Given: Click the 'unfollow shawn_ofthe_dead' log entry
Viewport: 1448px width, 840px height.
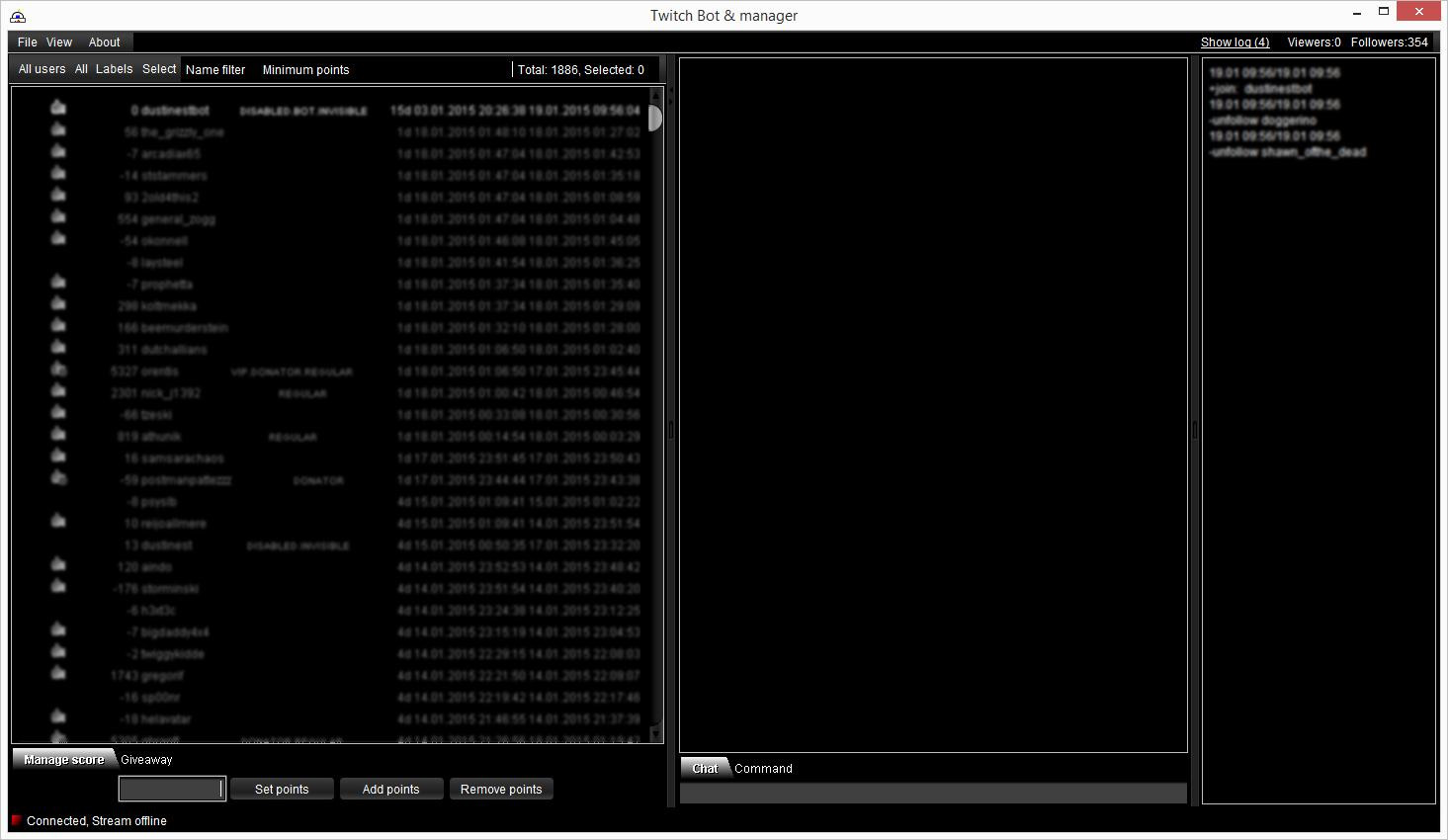Looking at the screenshot, I should pos(1287,152).
